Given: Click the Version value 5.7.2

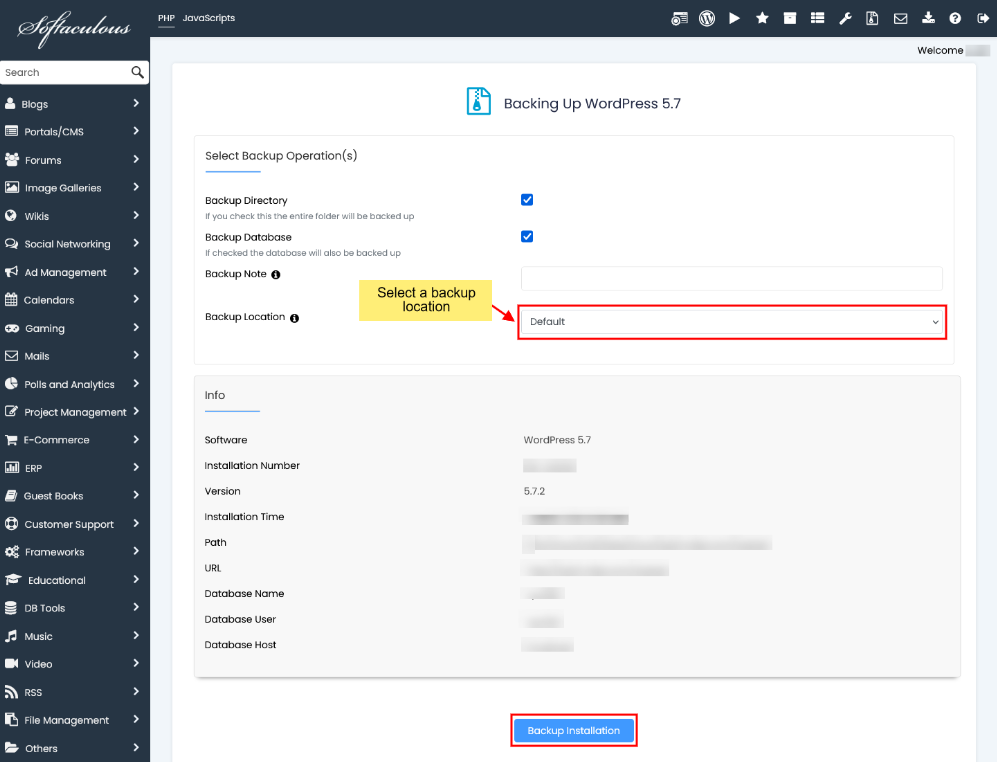Looking at the screenshot, I should pos(534,491).
